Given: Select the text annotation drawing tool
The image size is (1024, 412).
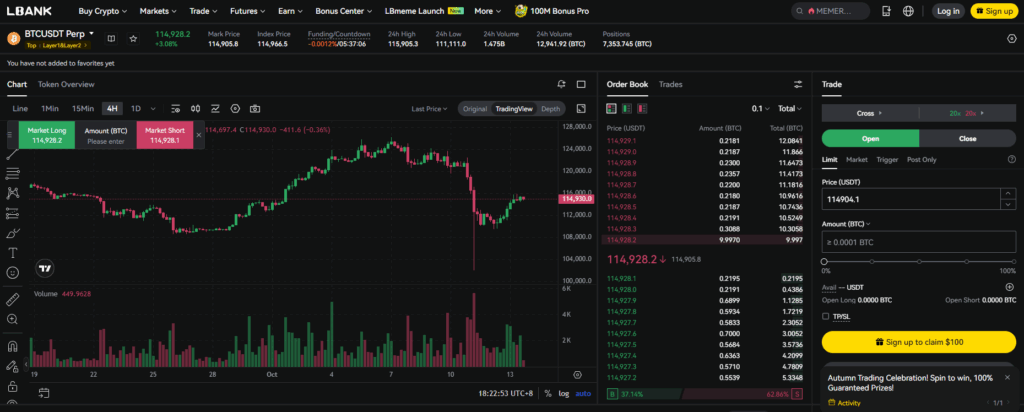Looking at the screenshot, I should 13,253.
